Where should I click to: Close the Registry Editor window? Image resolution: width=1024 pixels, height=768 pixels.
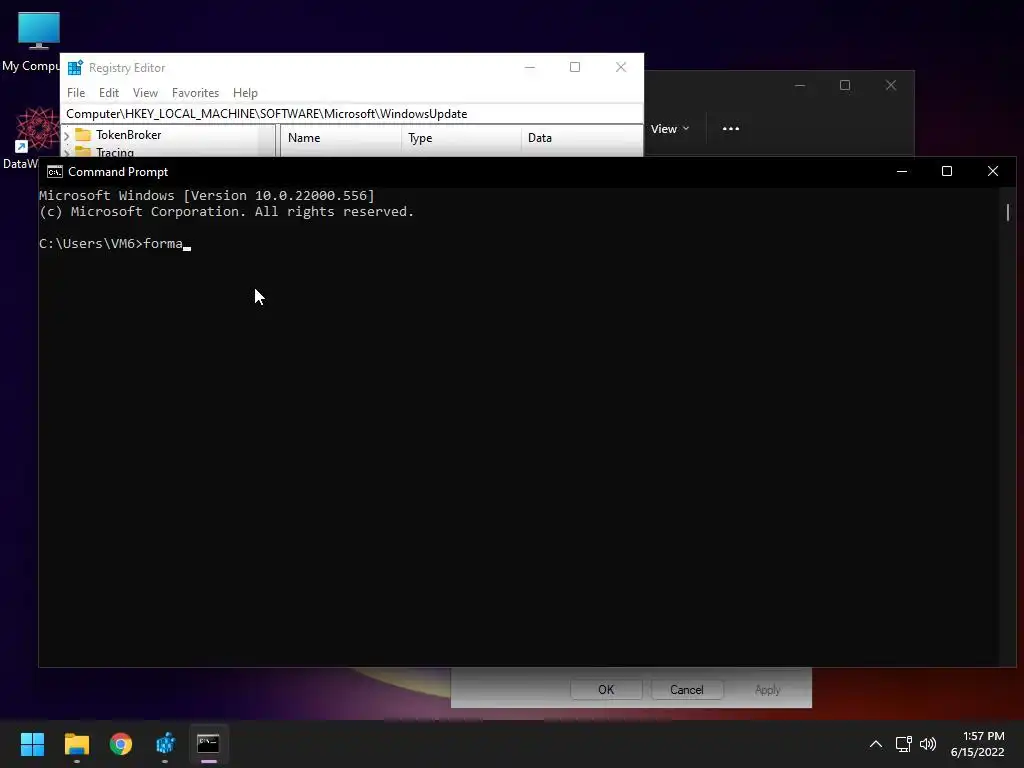tap(620, 67)
